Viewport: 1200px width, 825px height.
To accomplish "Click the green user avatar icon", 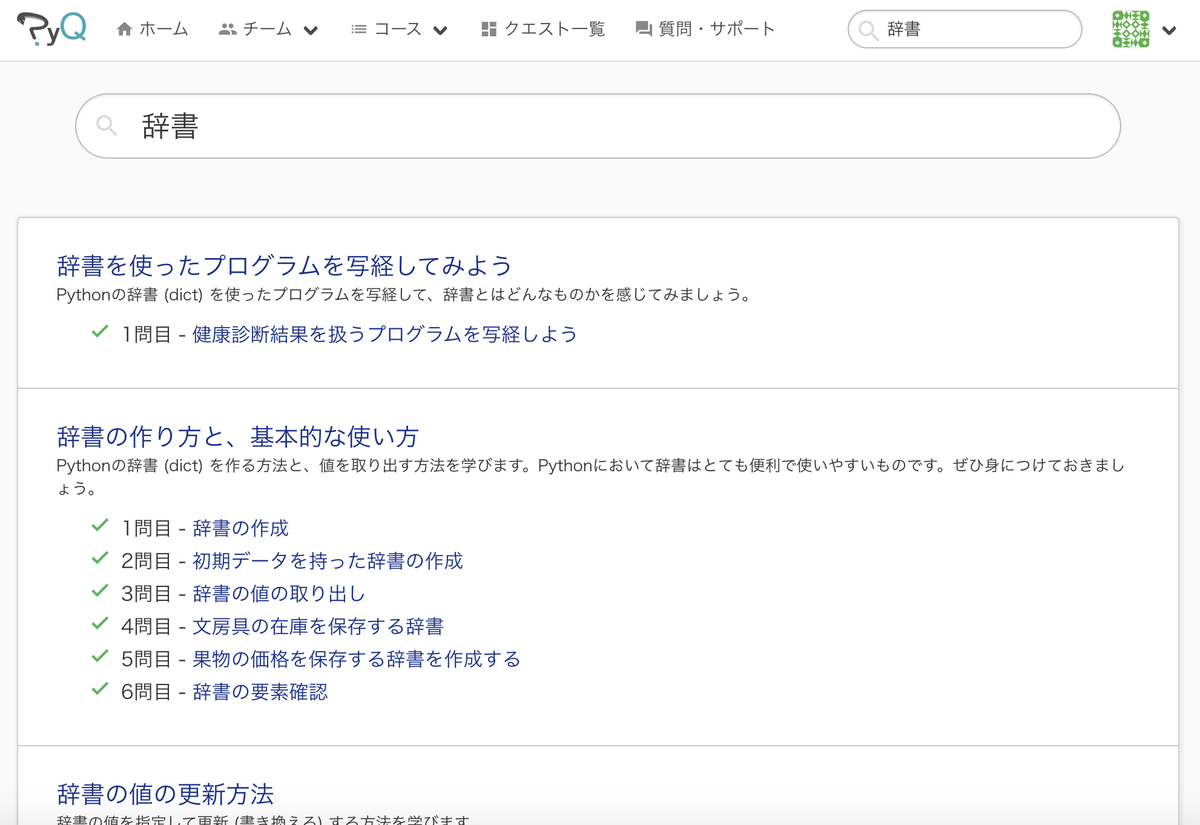I will click(1131, 29).
